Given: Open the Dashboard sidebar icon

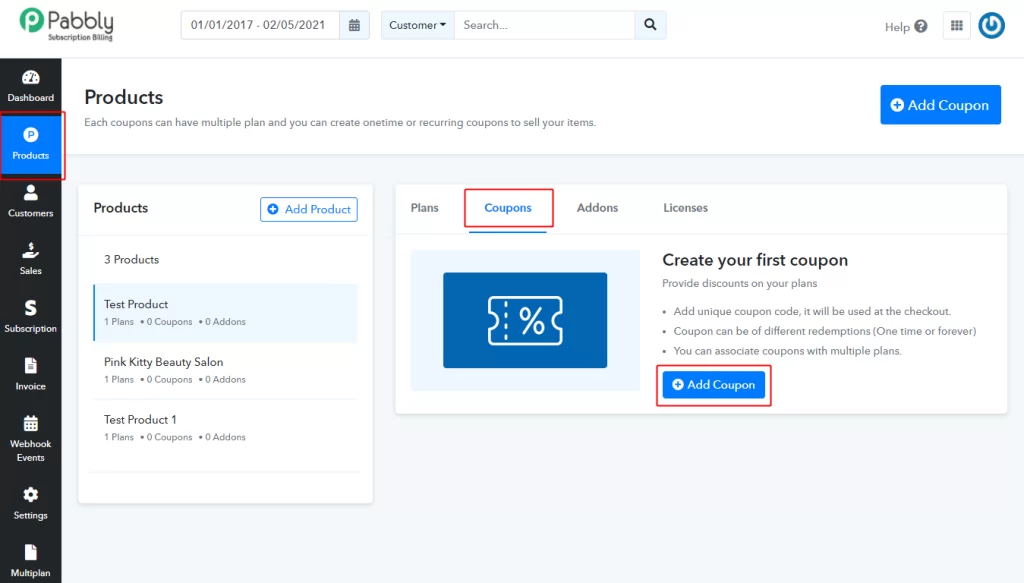Looking at the screenshot, I should pyautogui.click(x=30, y=86).
